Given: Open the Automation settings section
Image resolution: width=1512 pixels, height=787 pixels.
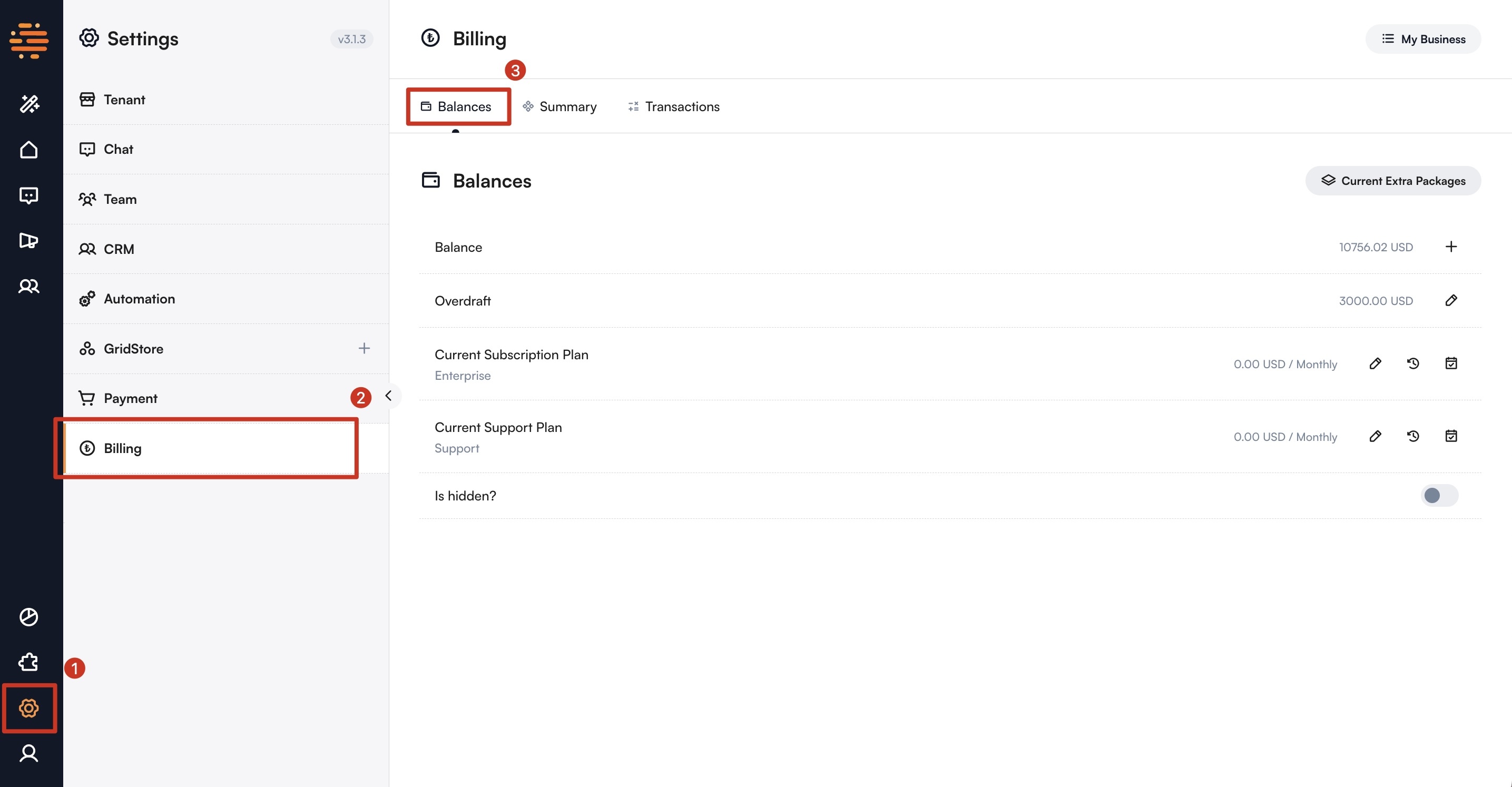Looking at the screenshot, I should tap(139, 299).
